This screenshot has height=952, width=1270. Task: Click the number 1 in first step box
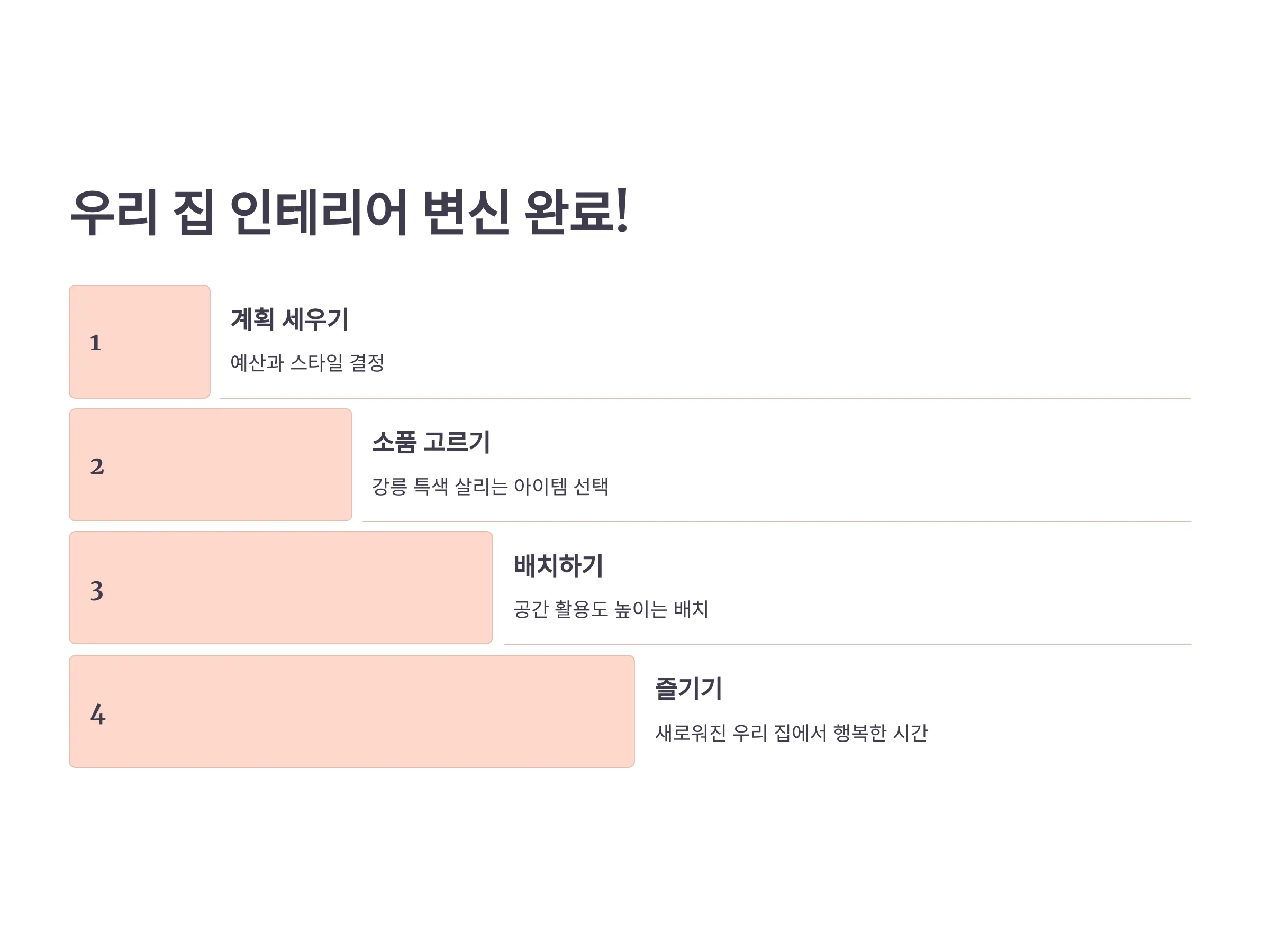95,343
